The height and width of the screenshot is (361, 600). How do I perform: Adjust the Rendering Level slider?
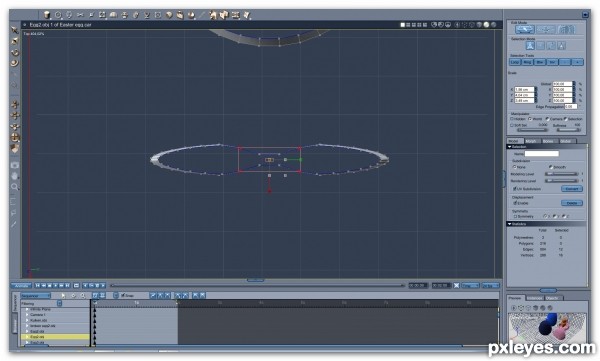click(561, 181)
